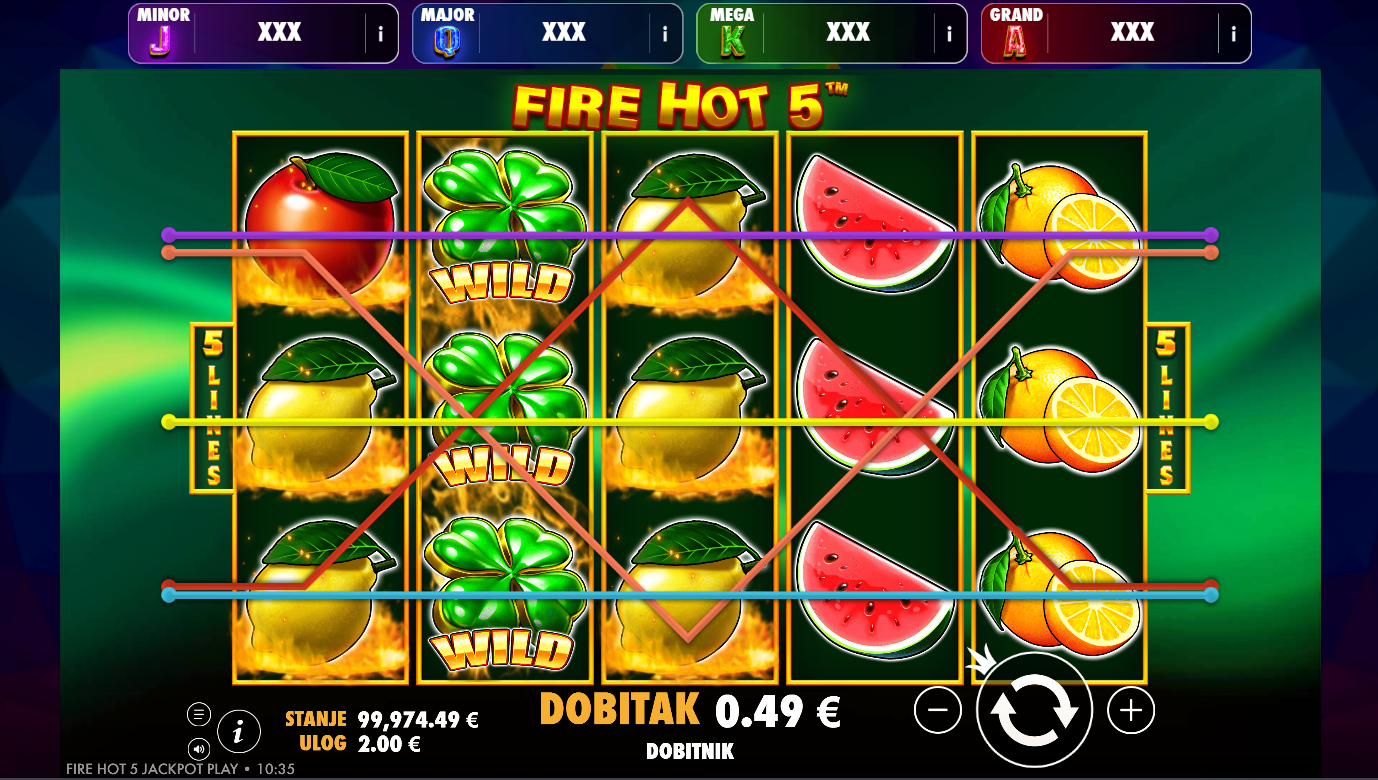The image size is (1378, 780).
Task: Show Minor jackpot info icon
Action: 381,34
